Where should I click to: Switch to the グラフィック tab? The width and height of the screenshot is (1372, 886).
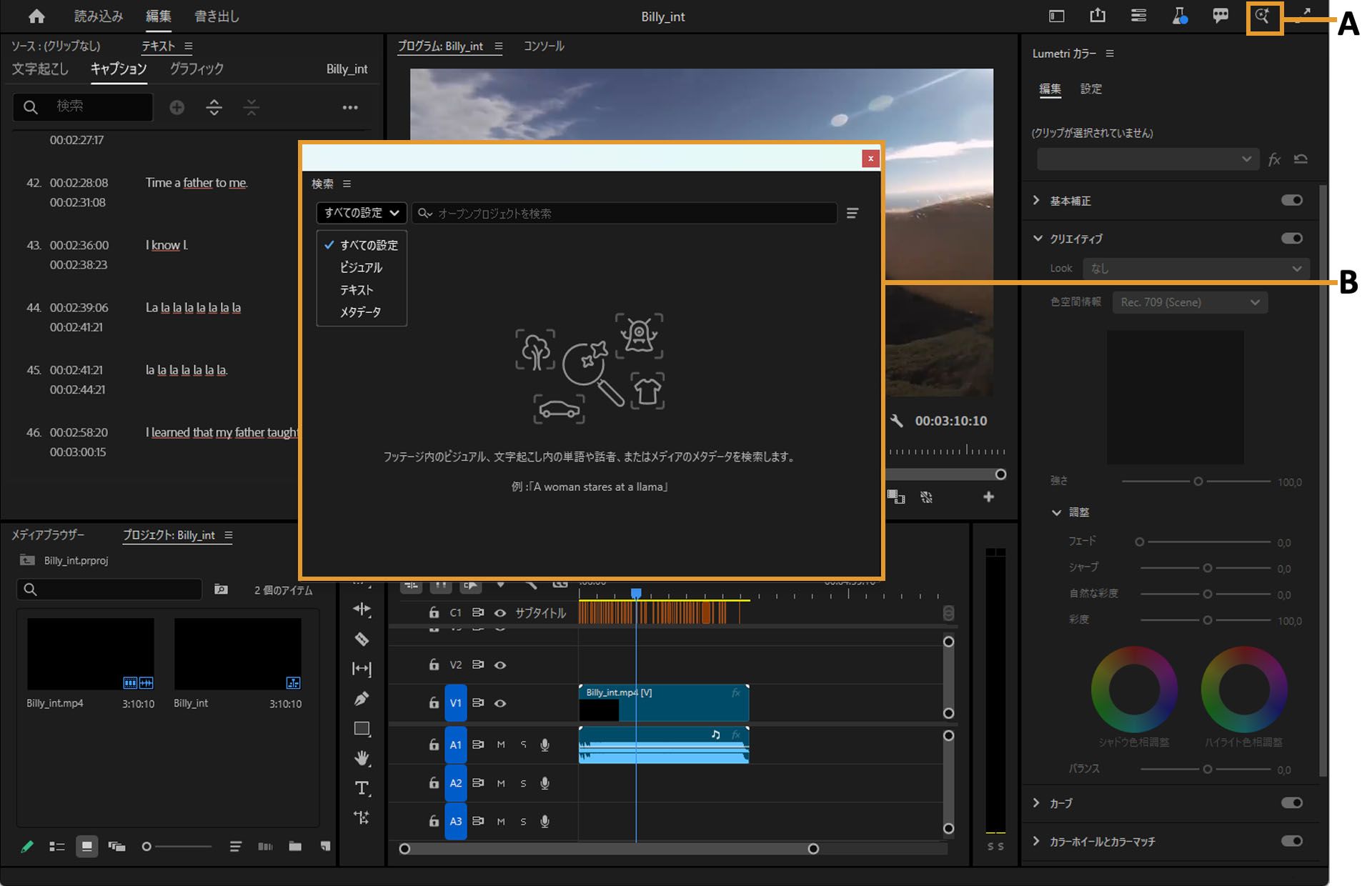click(196, 69)
